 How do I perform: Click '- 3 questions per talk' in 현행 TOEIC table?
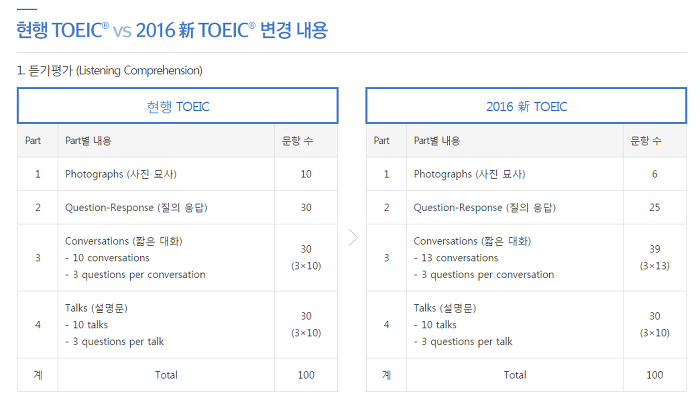pos(115,341)
